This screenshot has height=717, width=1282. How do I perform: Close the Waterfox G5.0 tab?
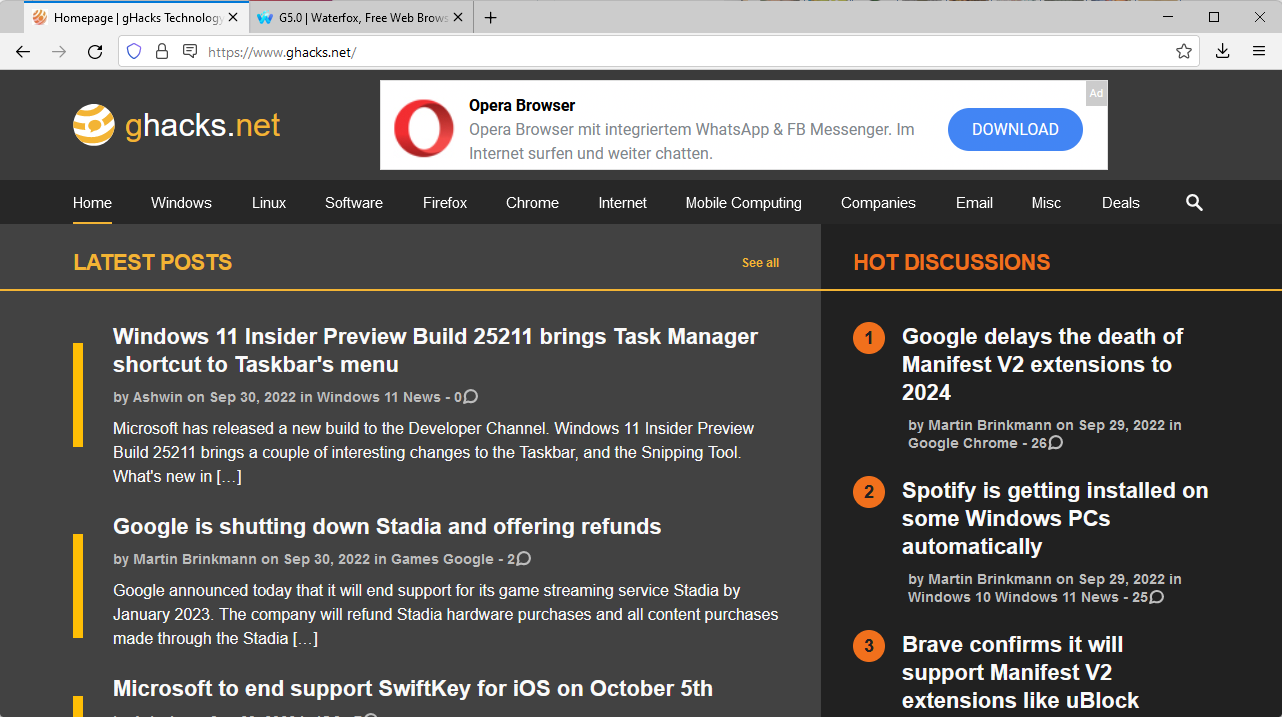pyautogui.click(x=459, y=18)
